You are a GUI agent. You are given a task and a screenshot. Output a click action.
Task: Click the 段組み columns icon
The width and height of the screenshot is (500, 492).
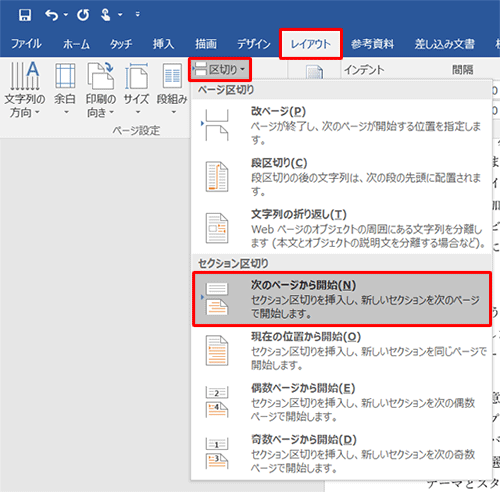[x=172, y=76]
